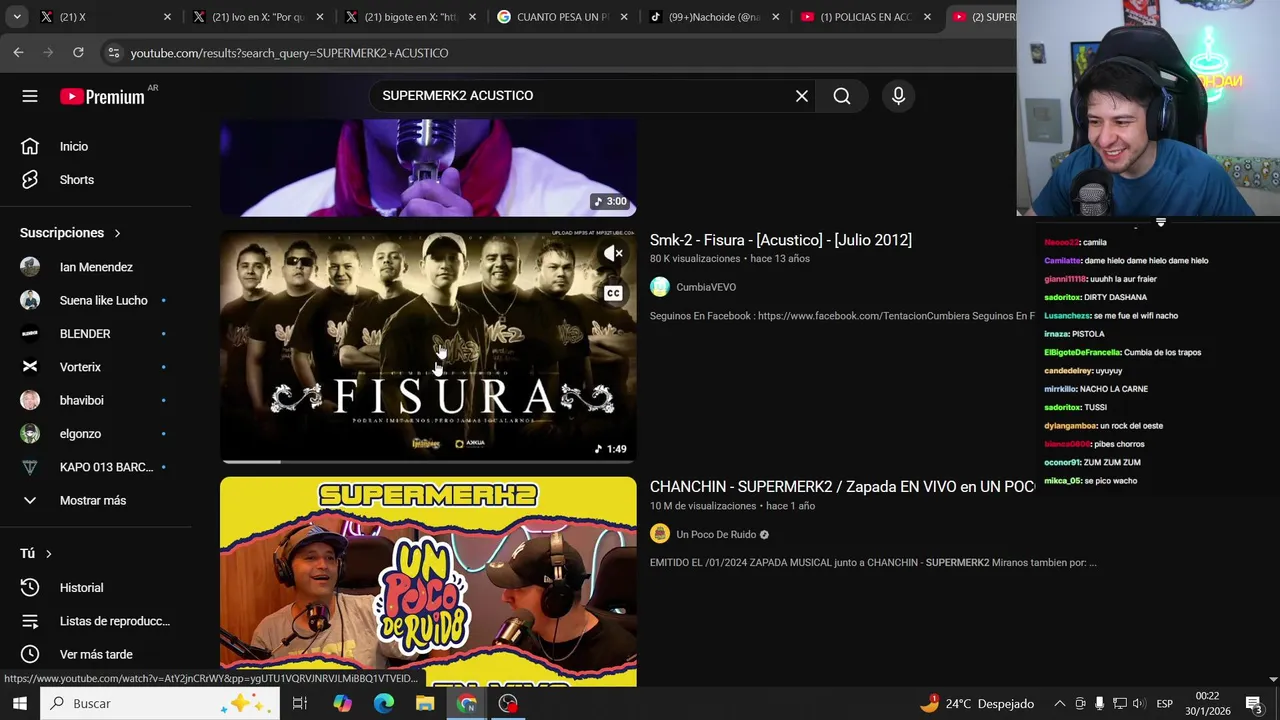
Task: Click the YouTube Premium logo
Action: click(102, 96)
